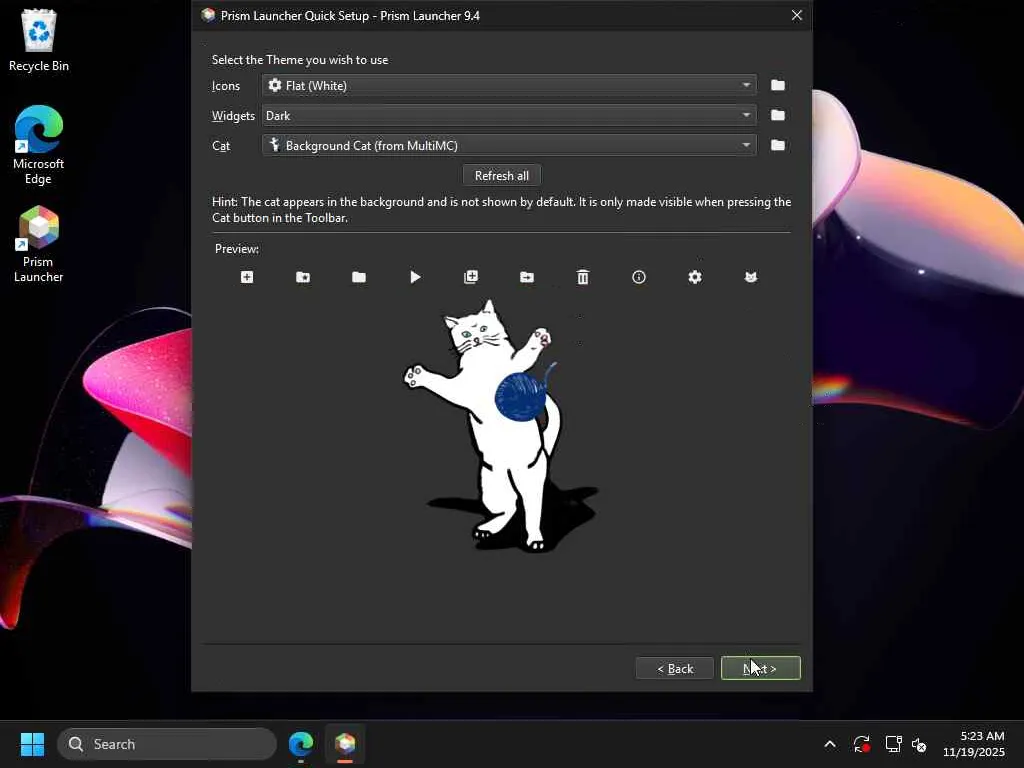The height and width of the screenshot is (768, 1024).
Task: Click the Prism Launcher taskbar icon
Action: click(x=345, y=744)
